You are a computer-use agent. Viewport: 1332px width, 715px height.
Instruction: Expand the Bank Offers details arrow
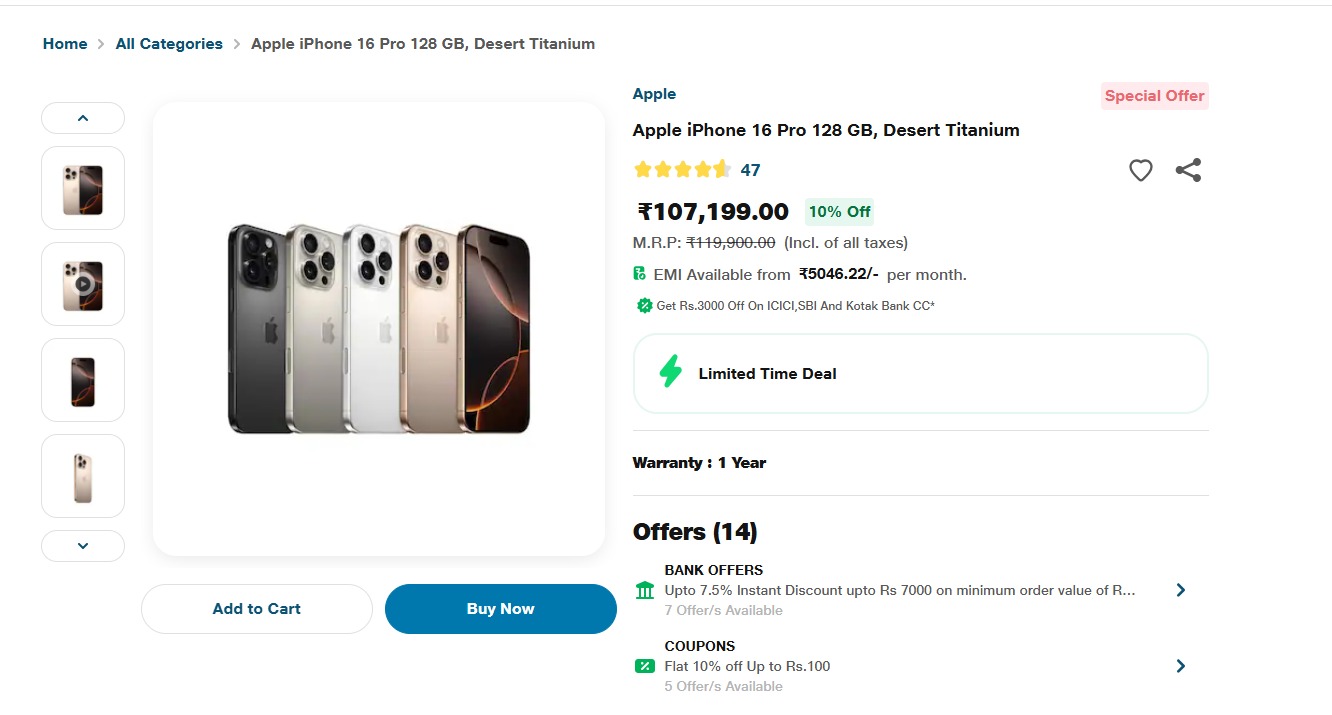click(x=1180, y=590)
